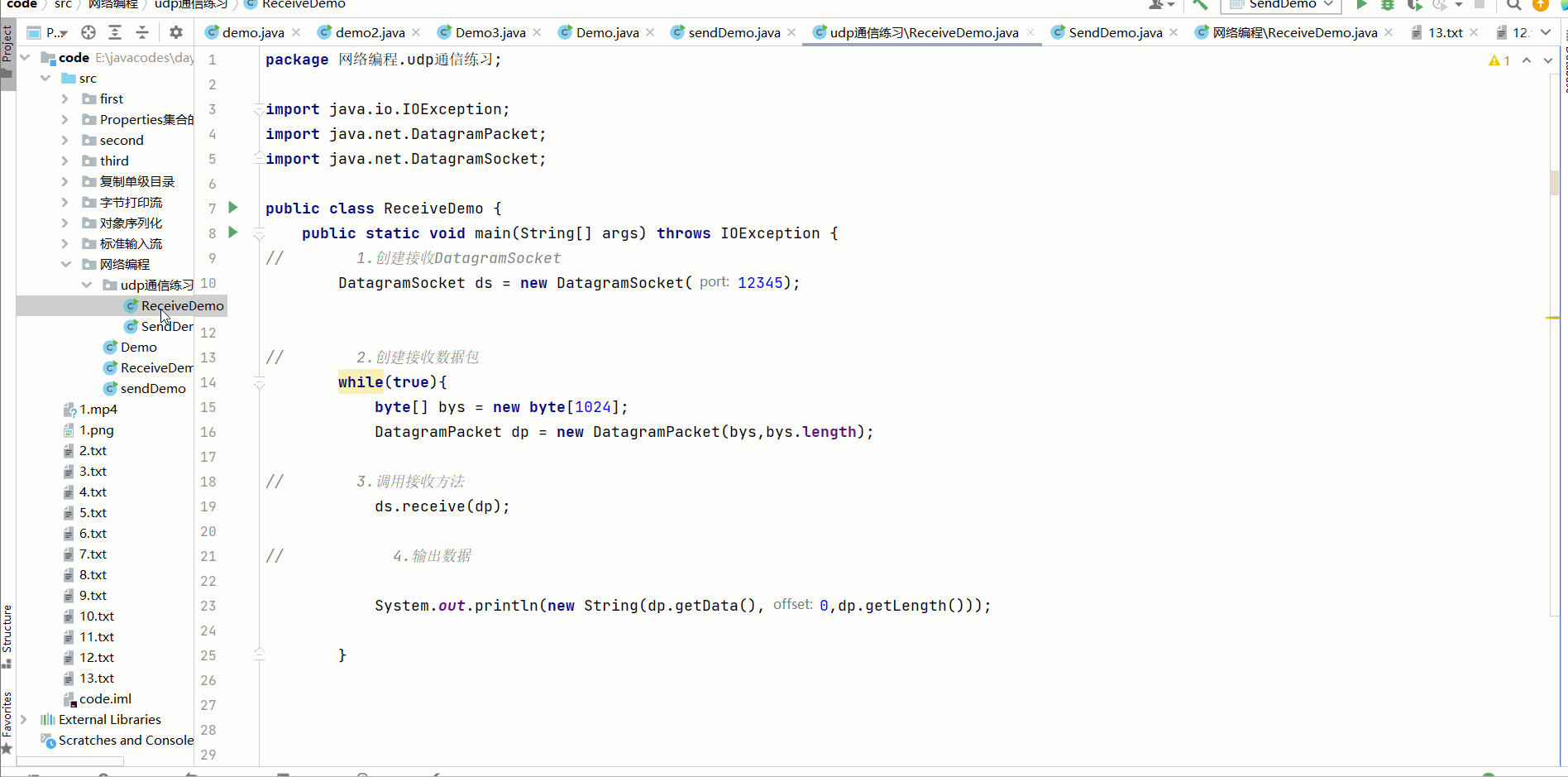Collapse all nodes in the Project panel

point(142,32)
